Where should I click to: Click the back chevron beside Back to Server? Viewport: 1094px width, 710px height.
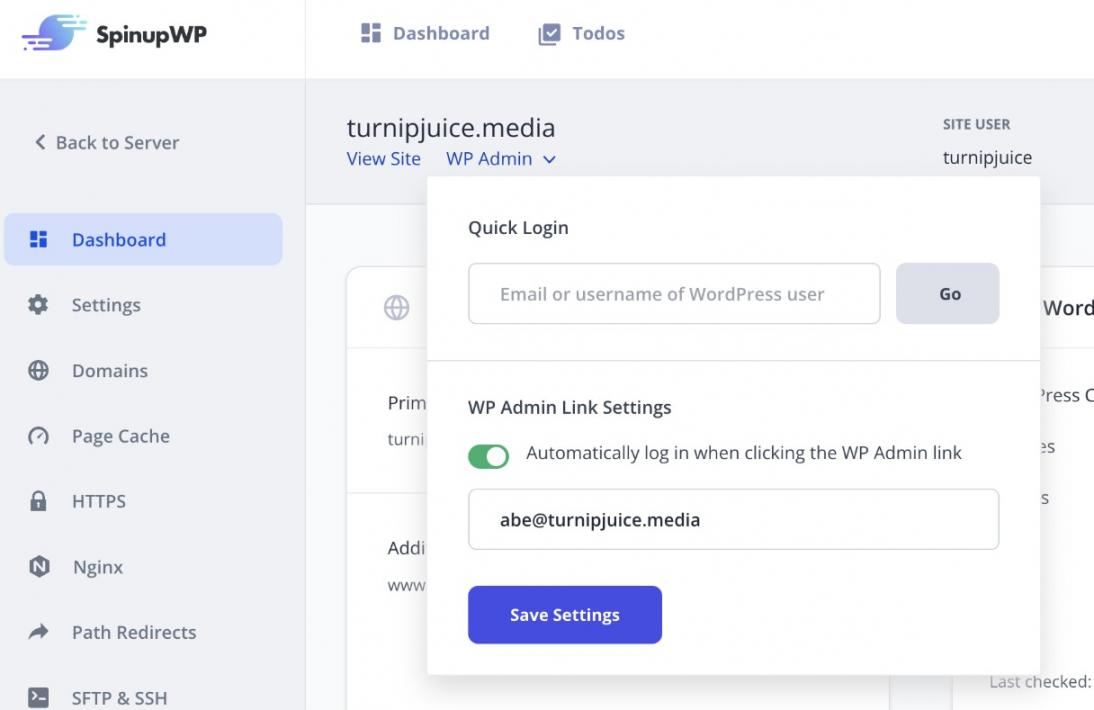pos(40,142)
